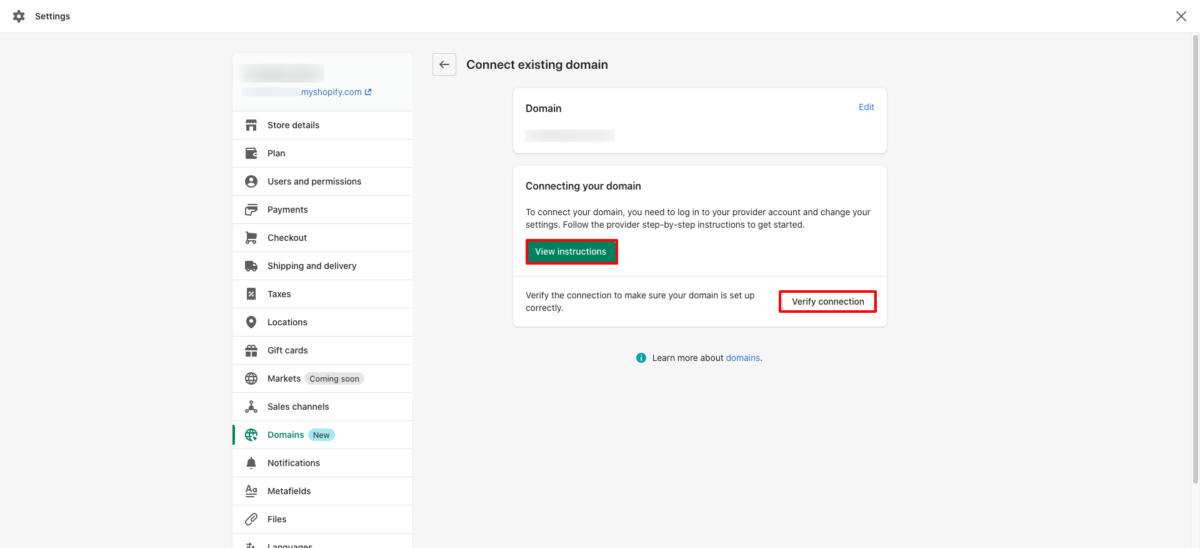1200x548 pixels.
Task: Edit the connected domain
Action: tap(866, 107)
